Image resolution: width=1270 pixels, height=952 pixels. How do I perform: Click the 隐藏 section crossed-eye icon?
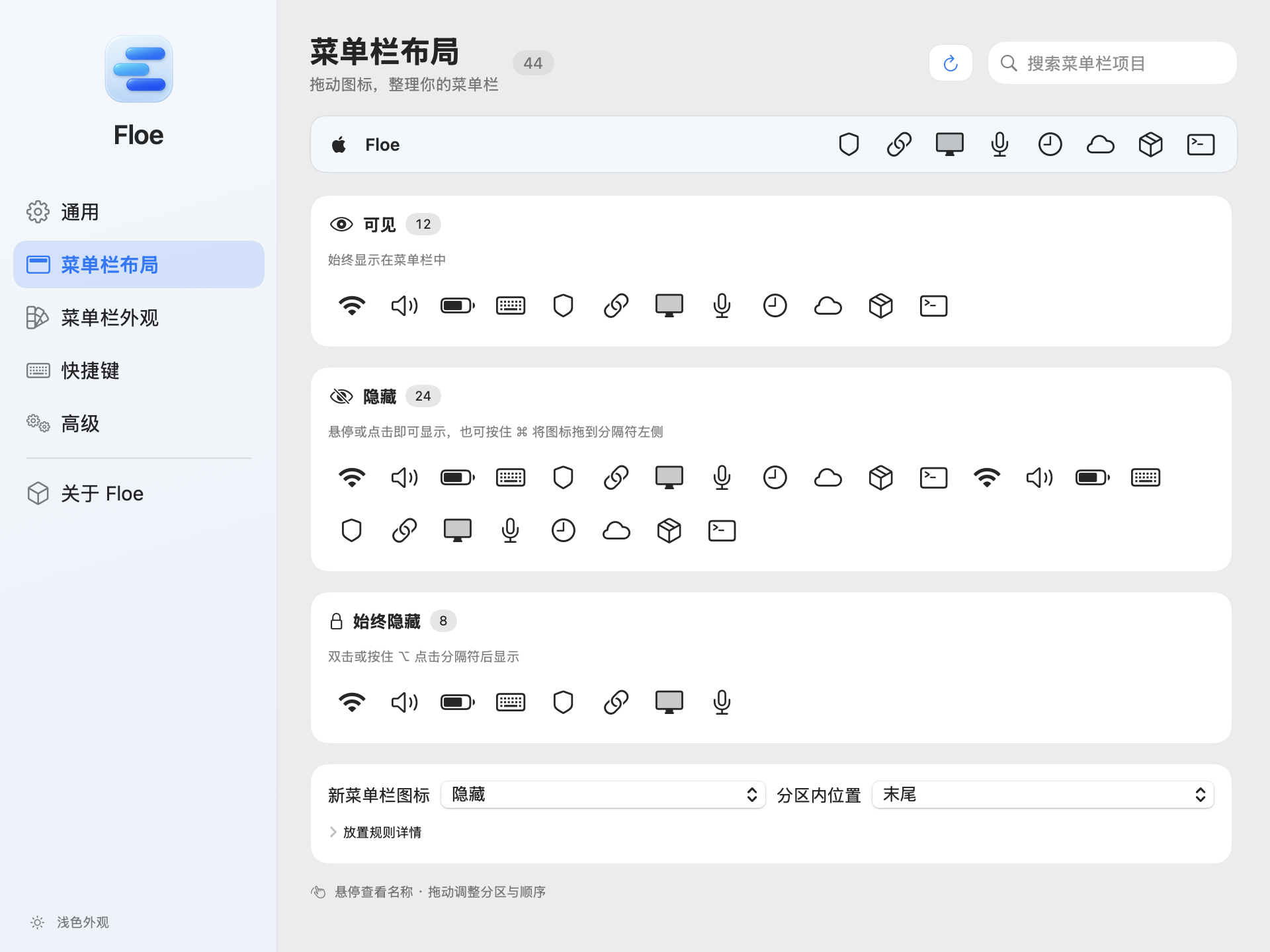pos(341,396)
